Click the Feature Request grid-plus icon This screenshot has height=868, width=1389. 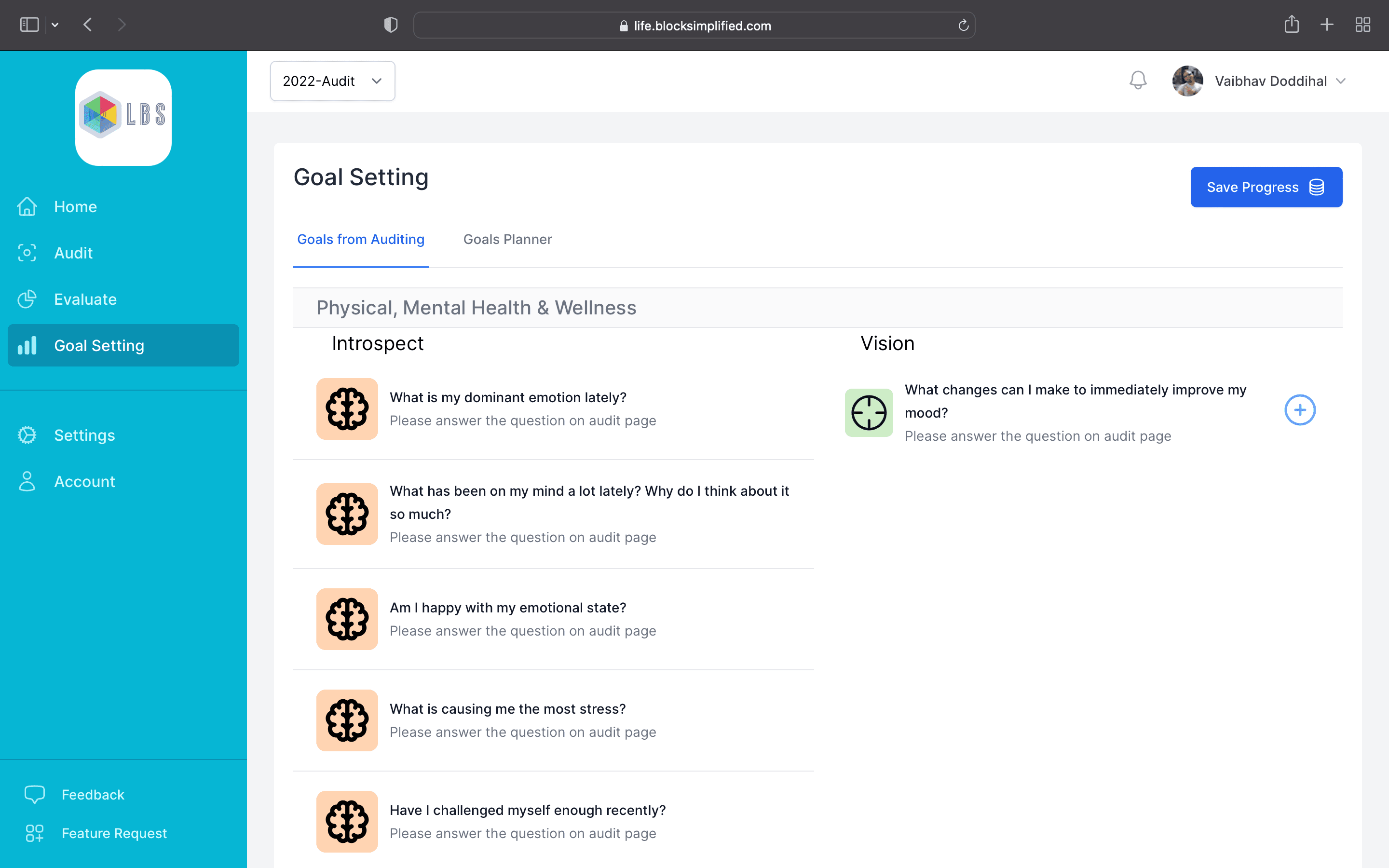click(x=34, y=833)
